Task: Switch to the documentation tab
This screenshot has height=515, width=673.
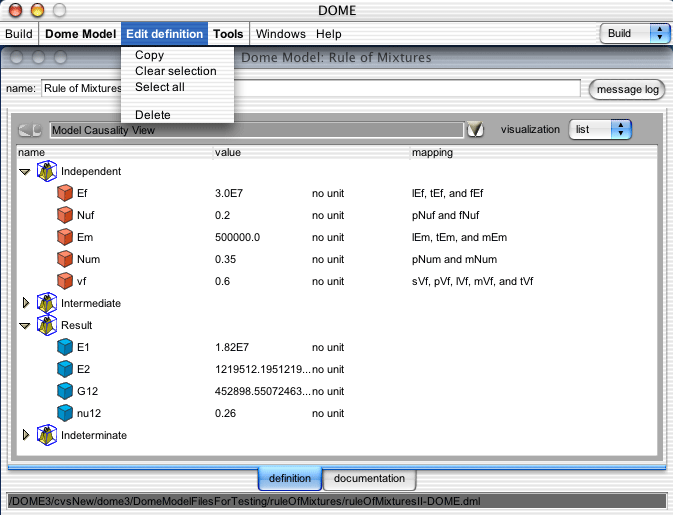Action: click(369, 479)
